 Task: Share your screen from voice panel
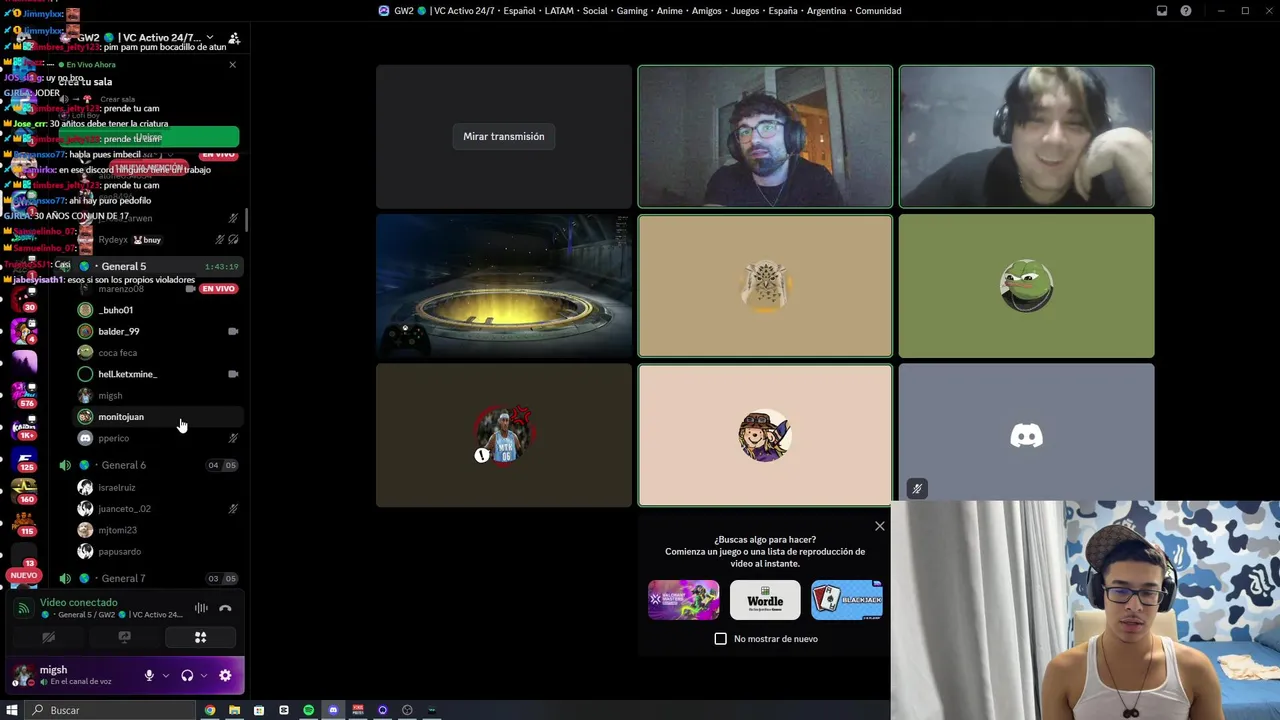124,637
